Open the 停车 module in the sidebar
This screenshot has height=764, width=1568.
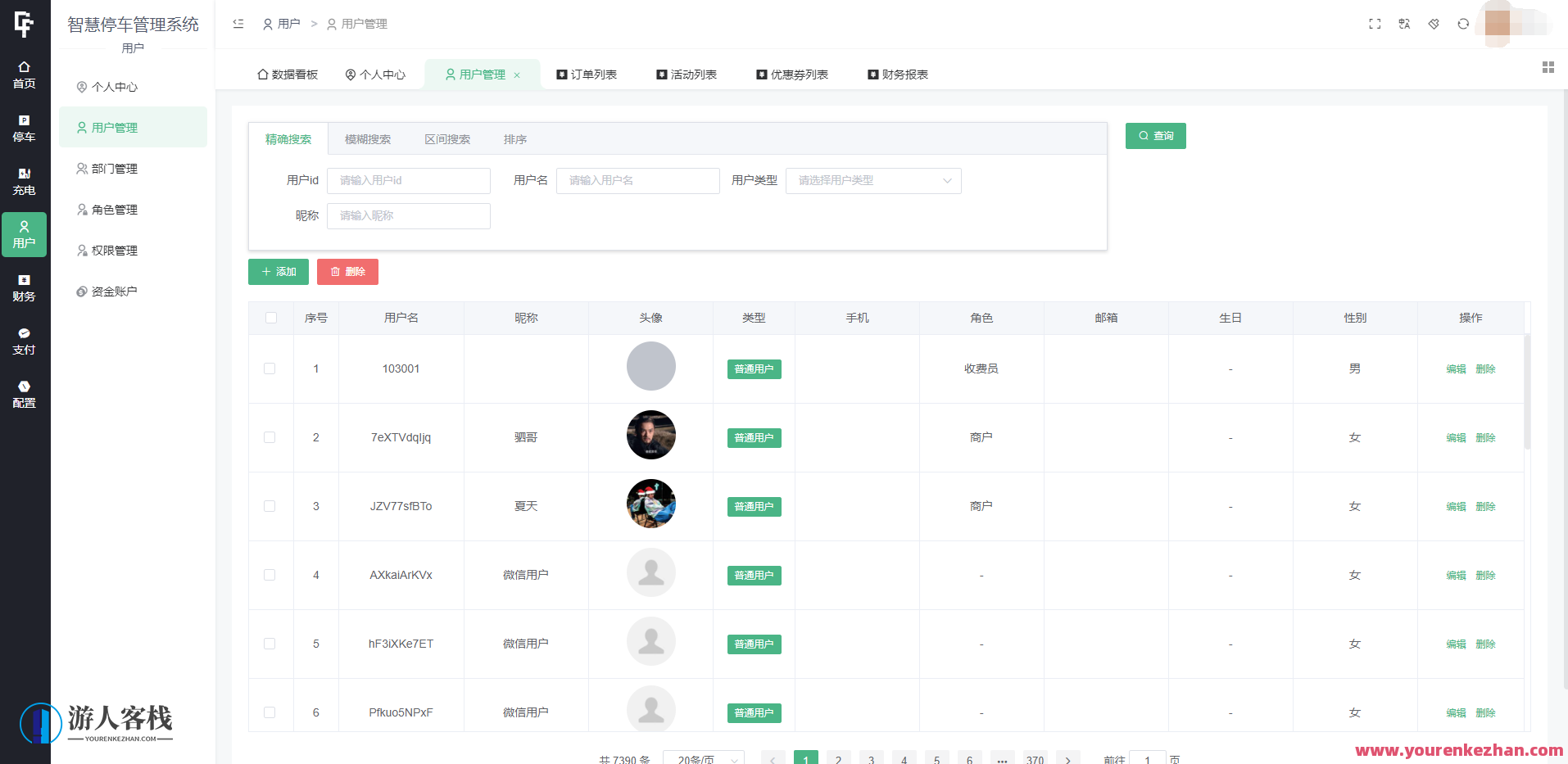[x=24, y=129]
